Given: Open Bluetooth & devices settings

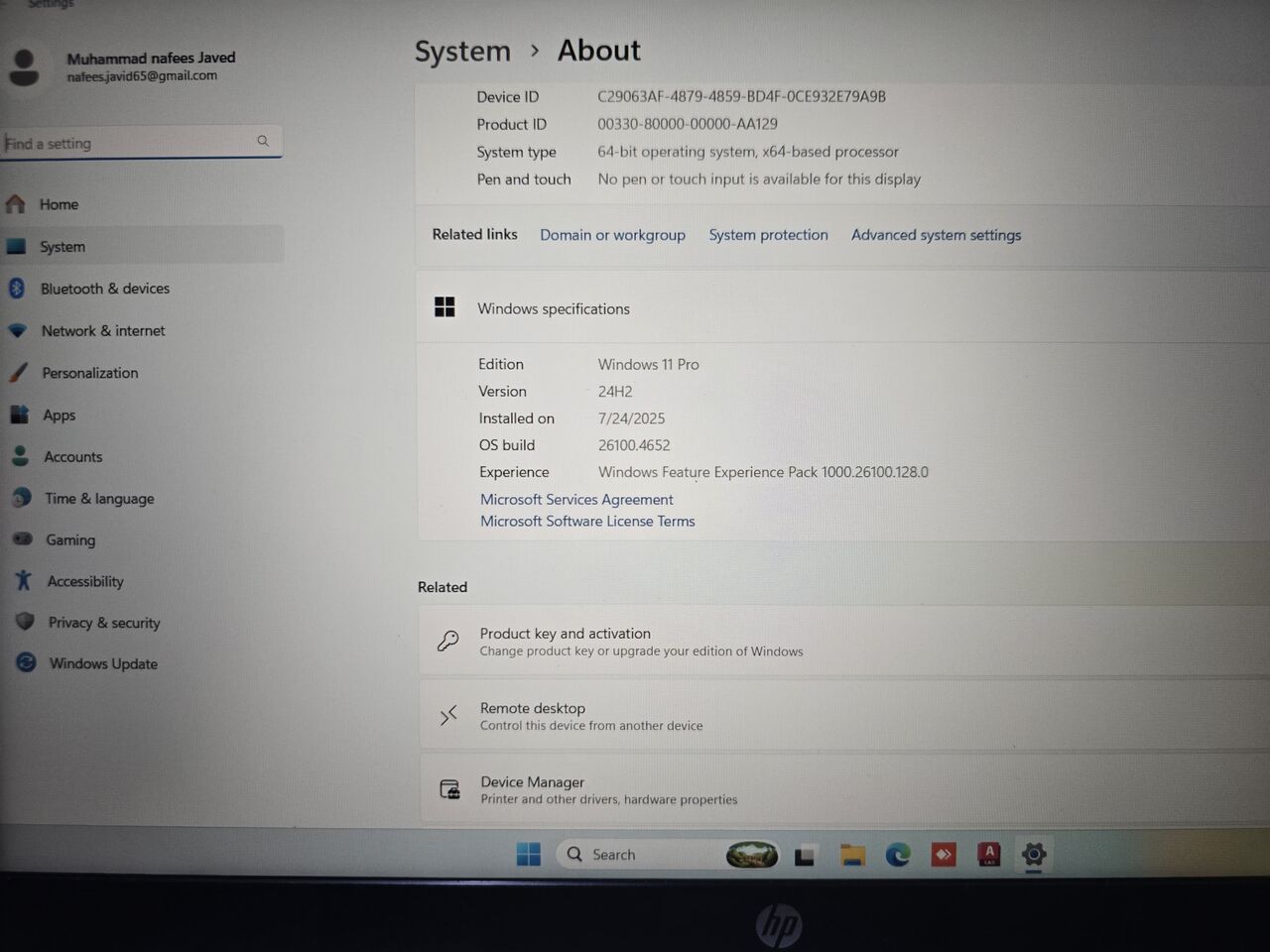Looking at the screenshot, I should coord(104,289).
